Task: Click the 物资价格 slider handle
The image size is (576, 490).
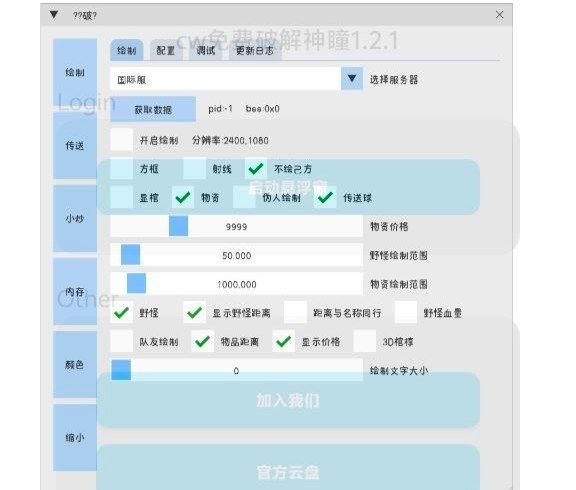Action: pos(179,226)
